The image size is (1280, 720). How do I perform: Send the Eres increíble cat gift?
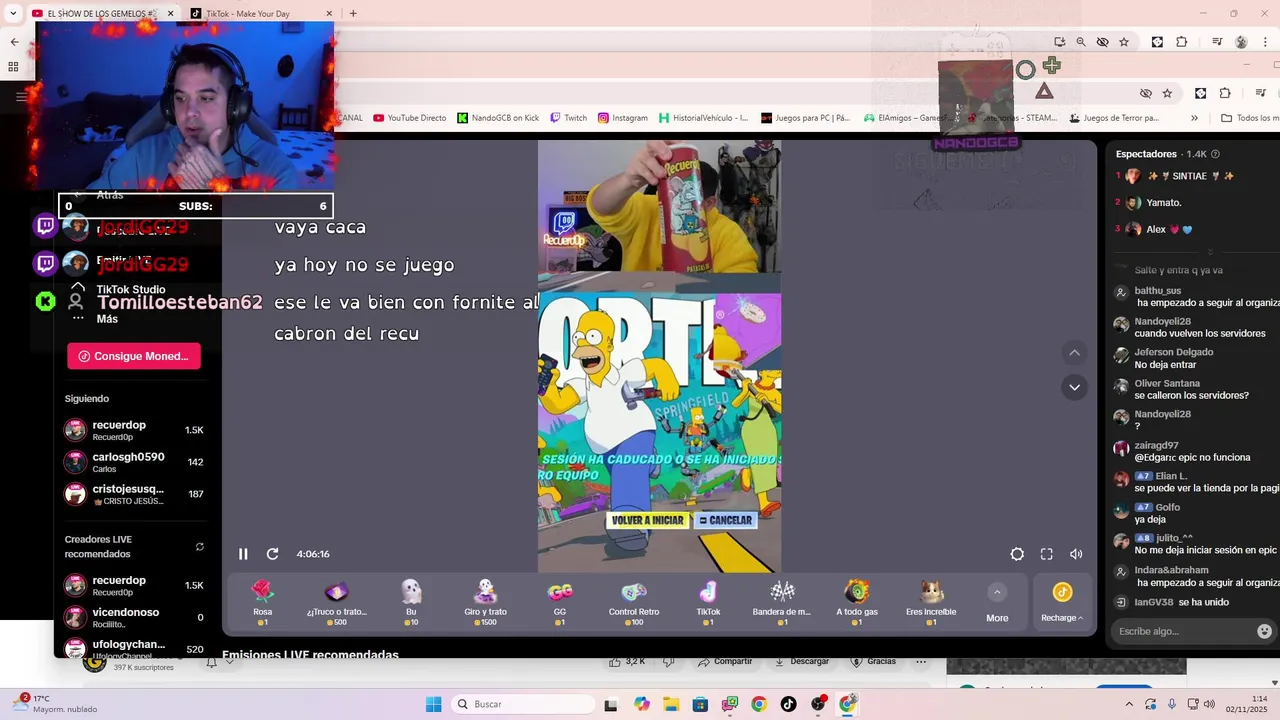pos(931,602)
